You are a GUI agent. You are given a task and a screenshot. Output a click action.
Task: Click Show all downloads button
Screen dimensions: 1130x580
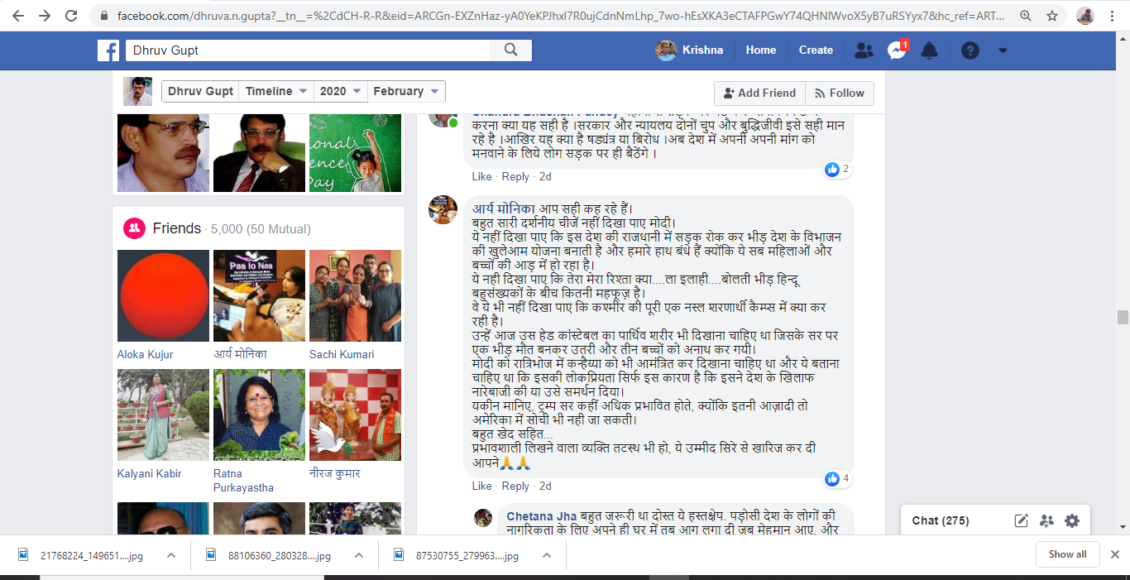1067,554
